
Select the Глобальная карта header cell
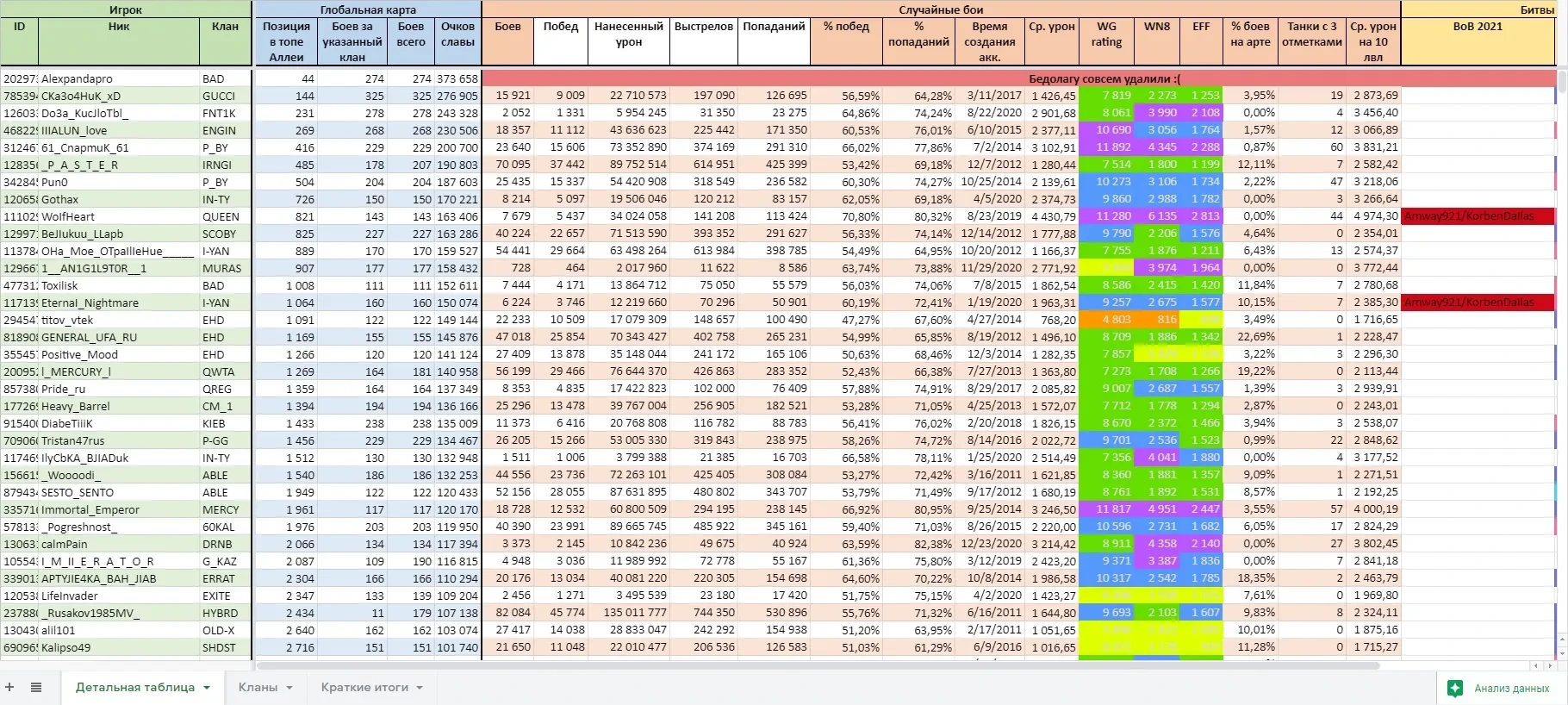[x=368, y=9]
